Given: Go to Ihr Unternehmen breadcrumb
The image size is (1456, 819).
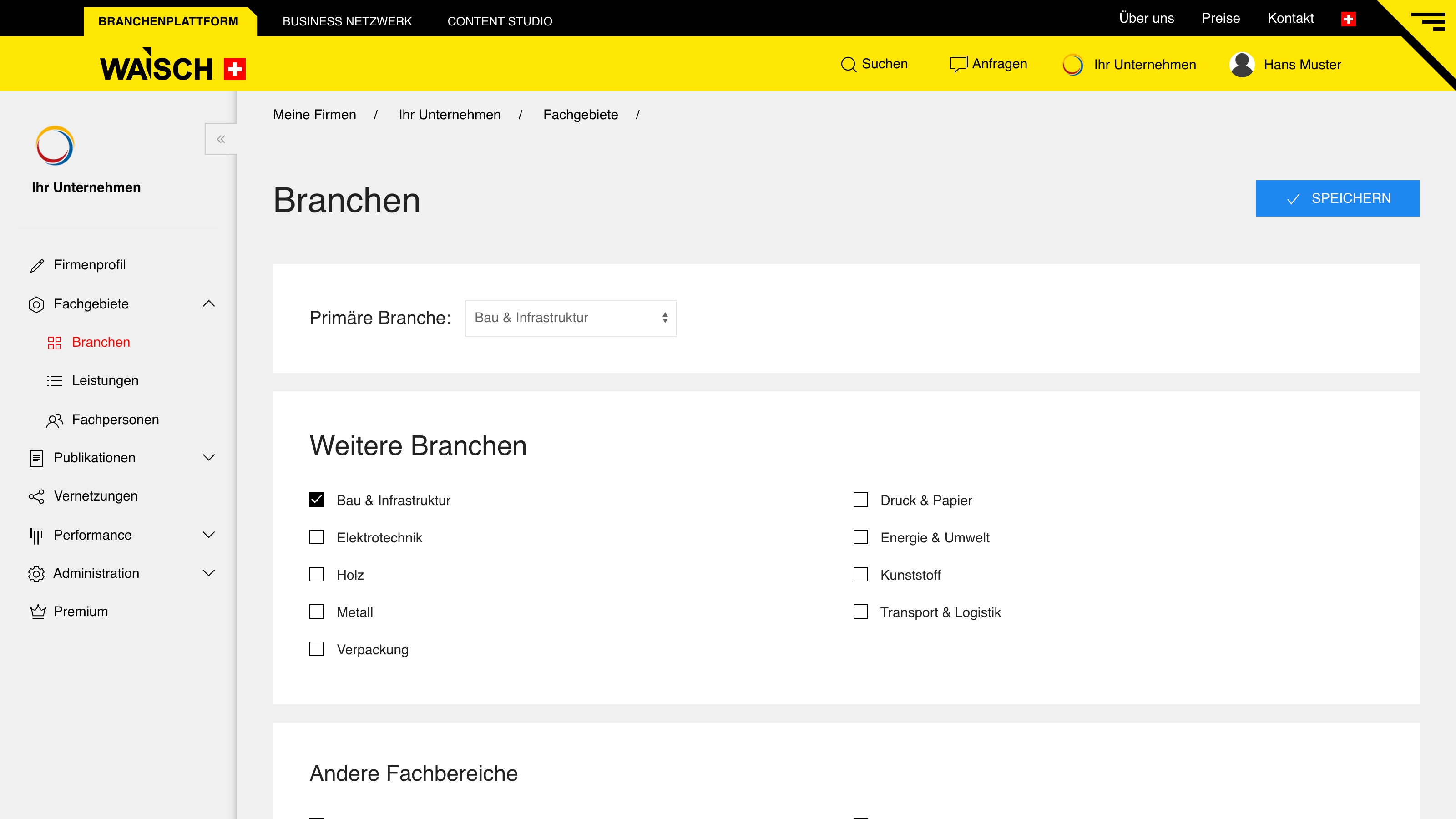Looking at the screenshot, I should 450,115.
